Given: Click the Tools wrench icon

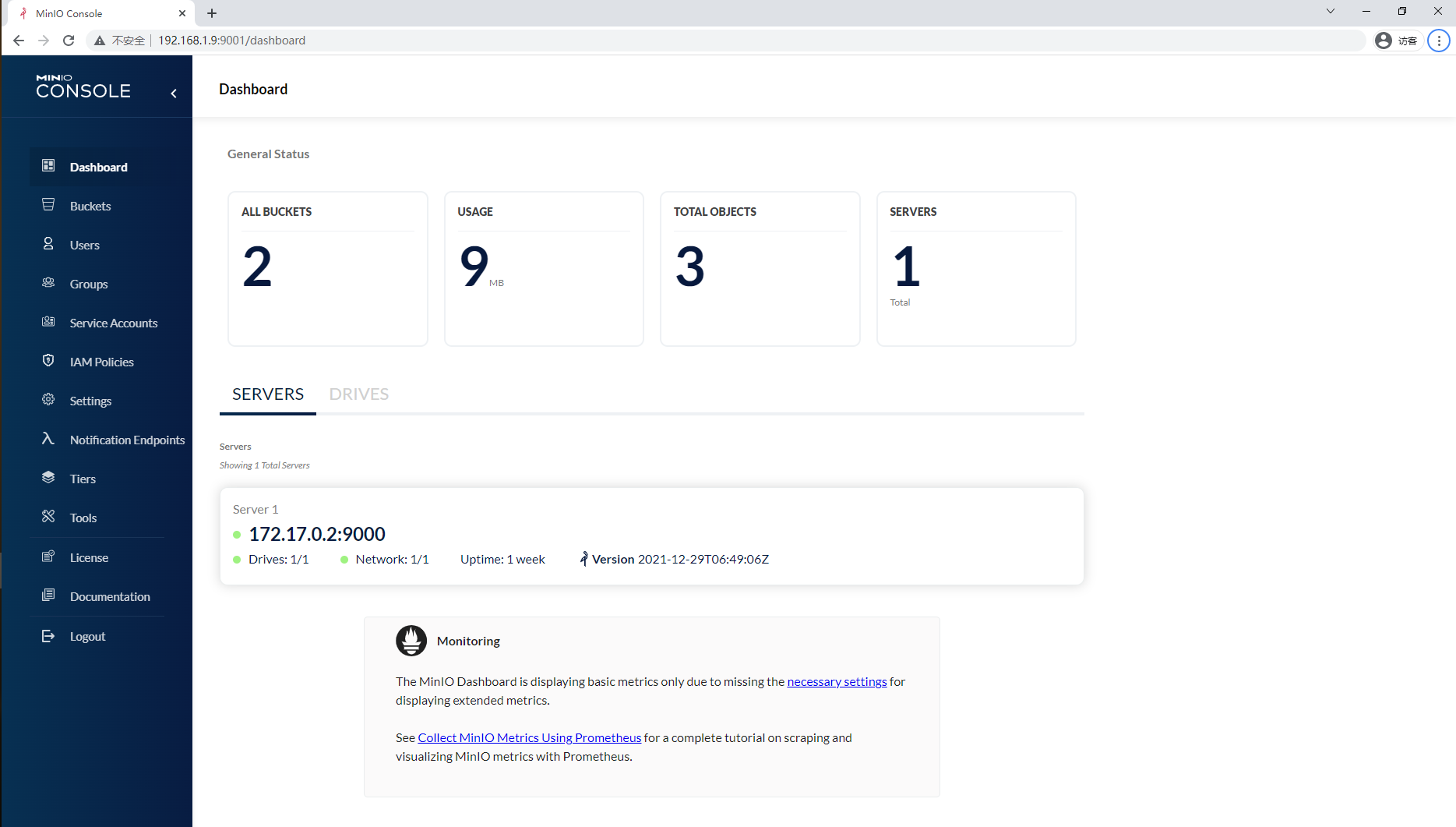Looking at the screenshot, I should (48, 516).
